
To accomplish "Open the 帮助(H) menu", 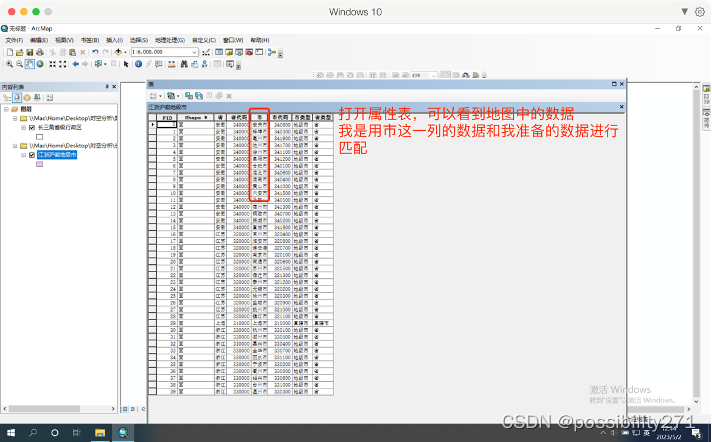I will click(x=260, y=40).
